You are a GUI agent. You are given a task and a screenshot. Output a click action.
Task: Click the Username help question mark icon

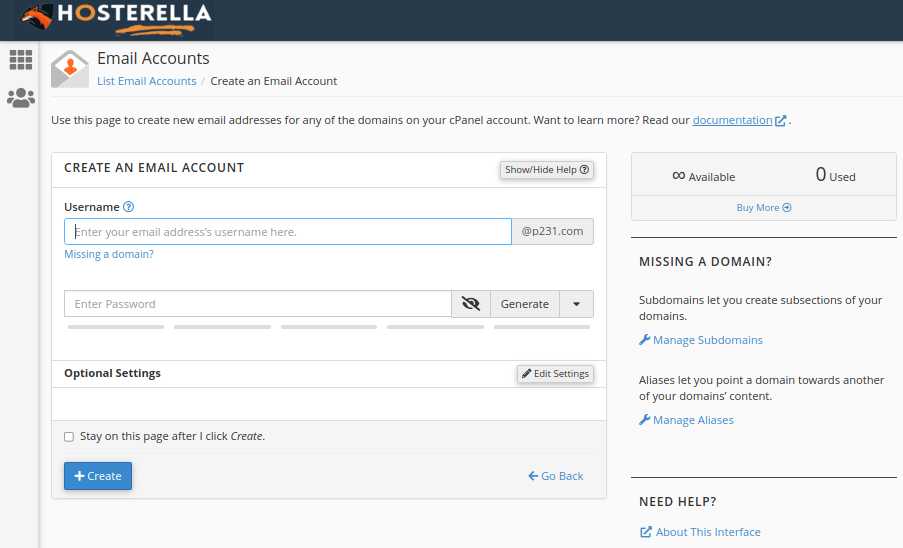tap(128, 207)
